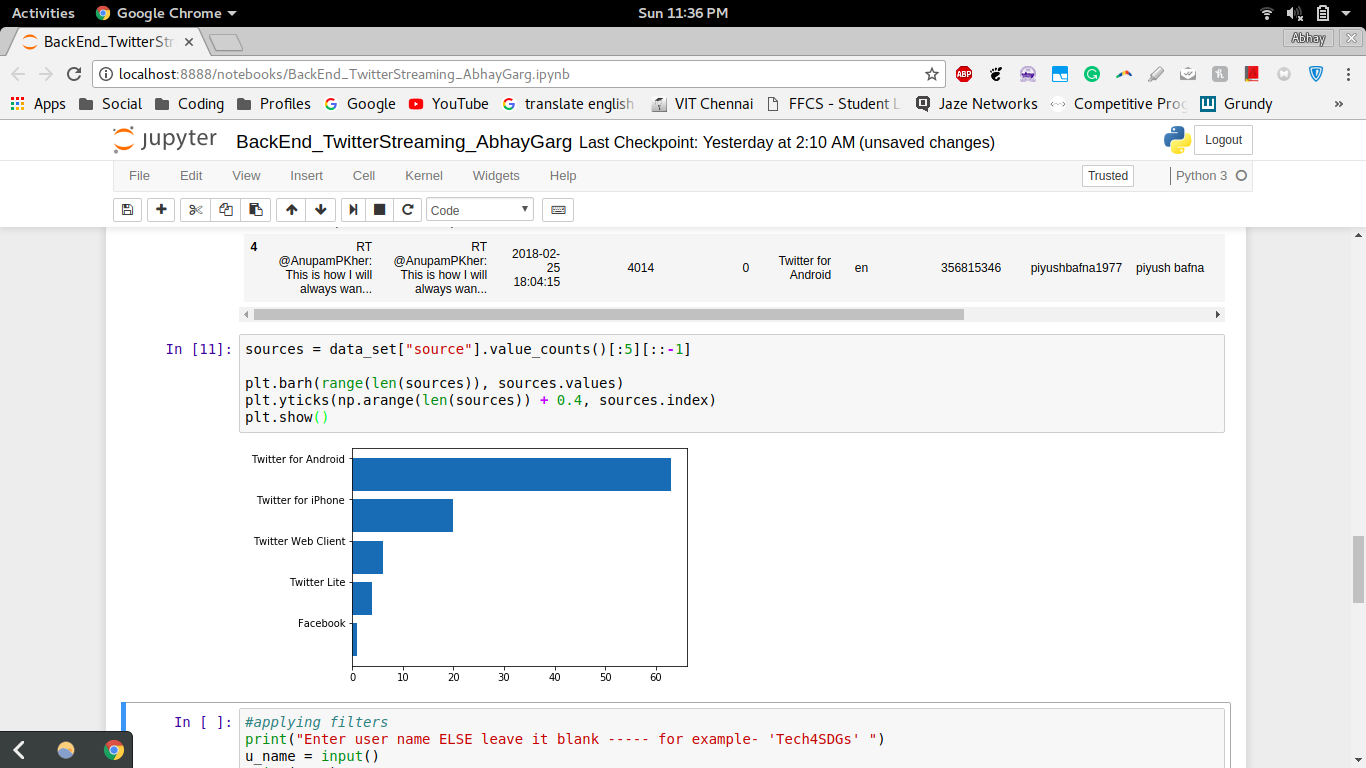Bookmark this page with star icon
Image resolution: width=1366 pixels, height=768 pixels.
pyautogui.click(x=932, y=74)
